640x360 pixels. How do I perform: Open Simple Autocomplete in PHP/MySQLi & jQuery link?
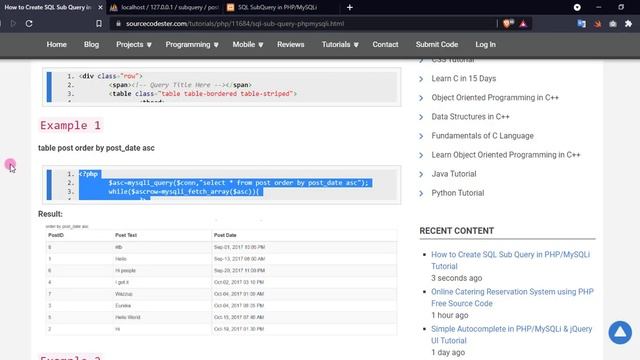click(x=511, y=335)
